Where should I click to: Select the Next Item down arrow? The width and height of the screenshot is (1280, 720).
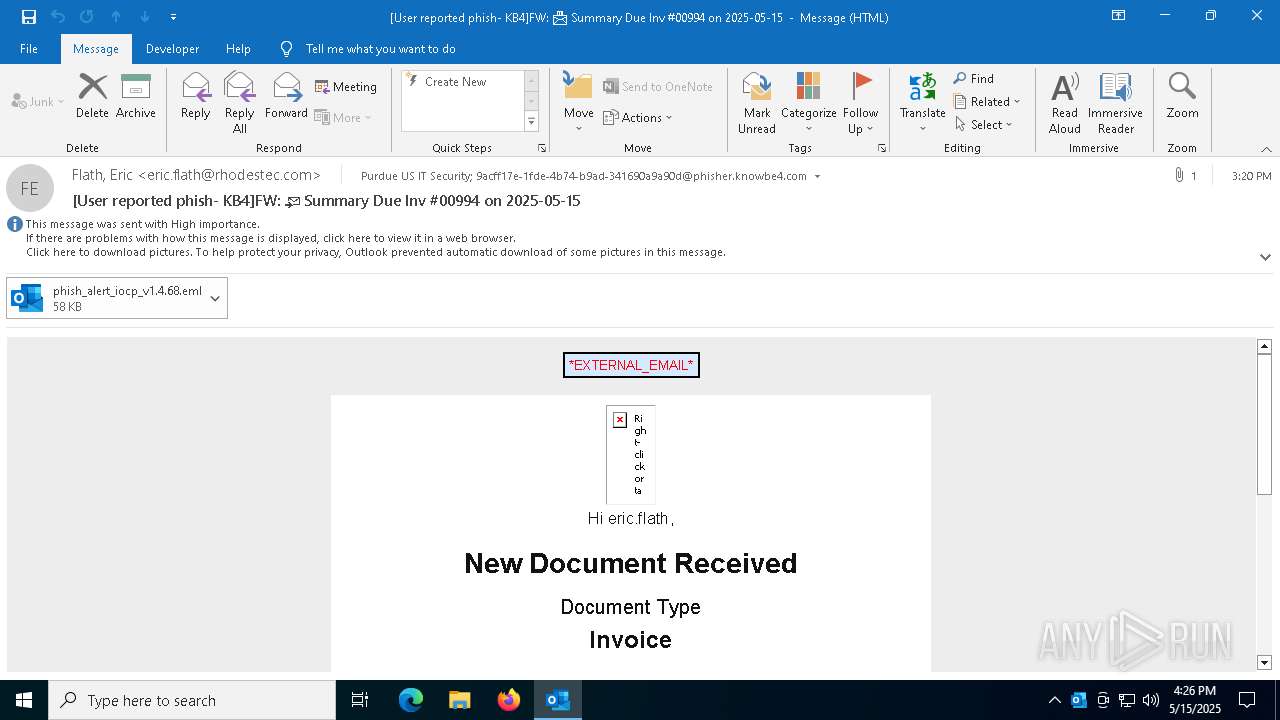tap(145, 17)
